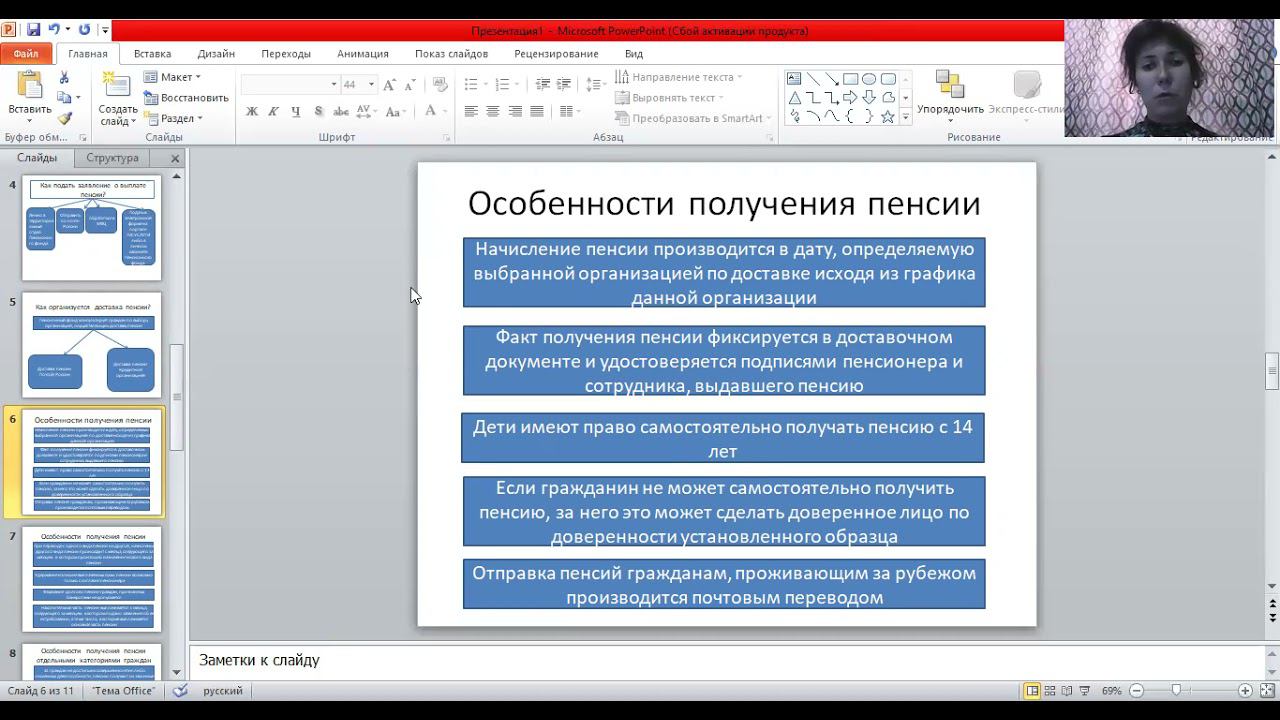The width and height of the screenshot is (1280, 720).
Task: Decrease the list indent level
Action: pyautogui.click(x=542, y=84)
